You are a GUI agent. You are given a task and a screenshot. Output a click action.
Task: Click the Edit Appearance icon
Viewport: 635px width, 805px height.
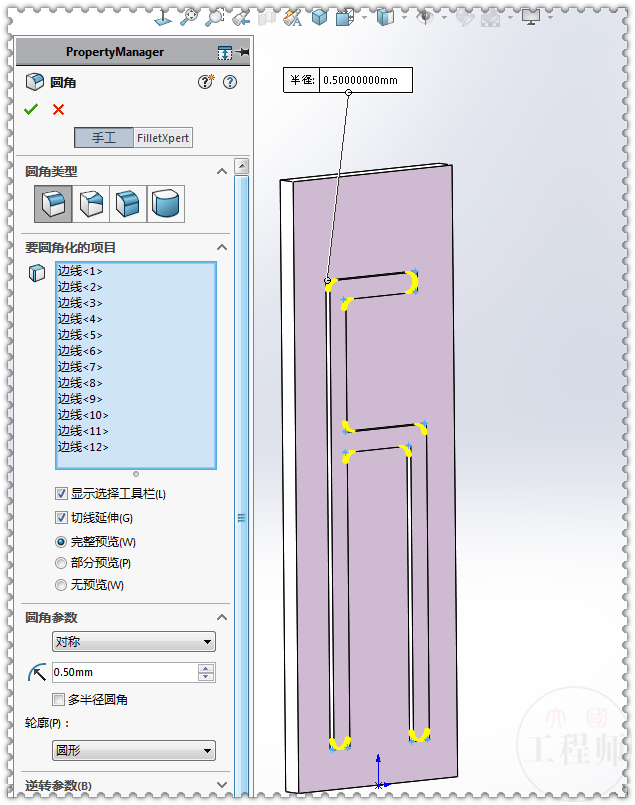[x=465, y=18]
